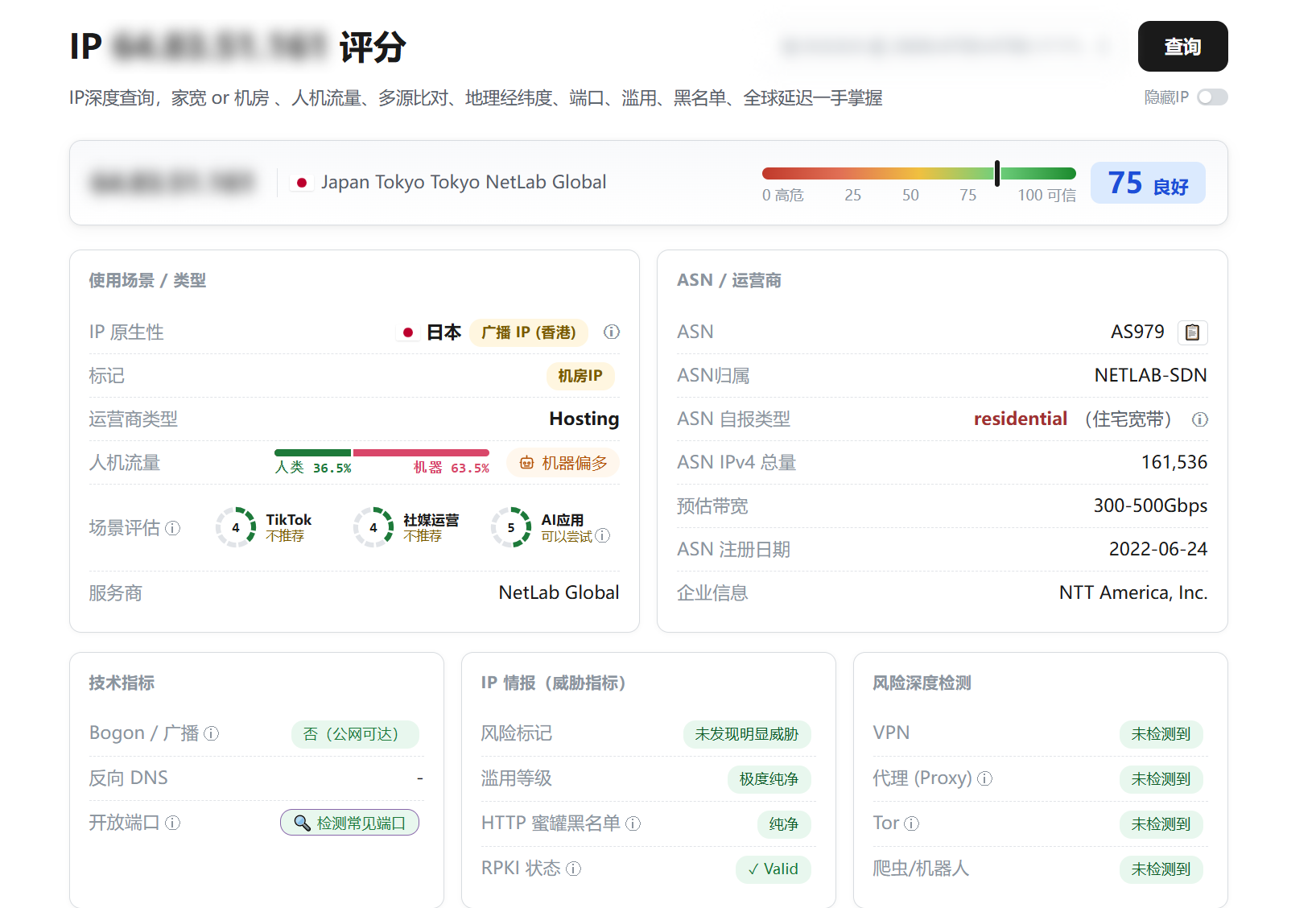Screen dimensions: 1316x908
Task: Click the 纯净 honeypot blacklist badge
Action: click(783, 824)
